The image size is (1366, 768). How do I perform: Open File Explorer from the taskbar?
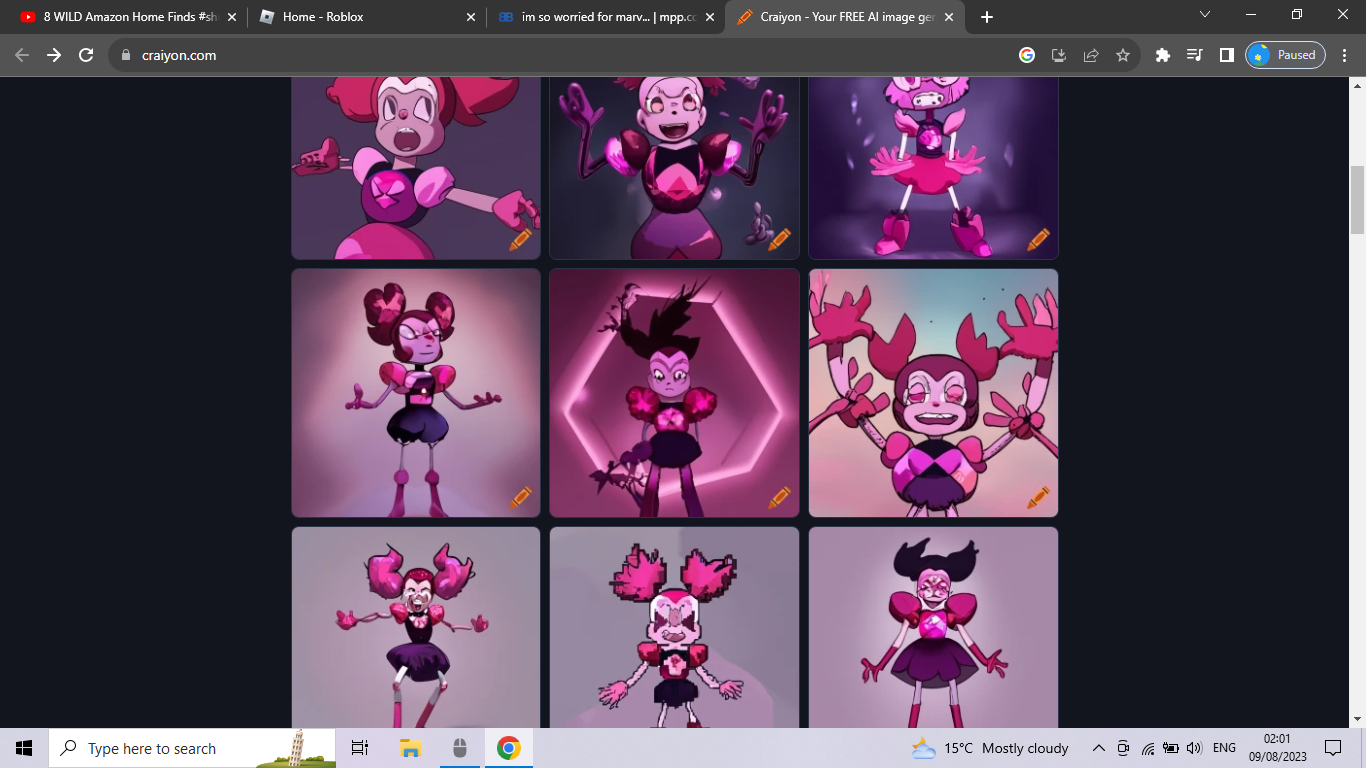(x=410, y=748)
